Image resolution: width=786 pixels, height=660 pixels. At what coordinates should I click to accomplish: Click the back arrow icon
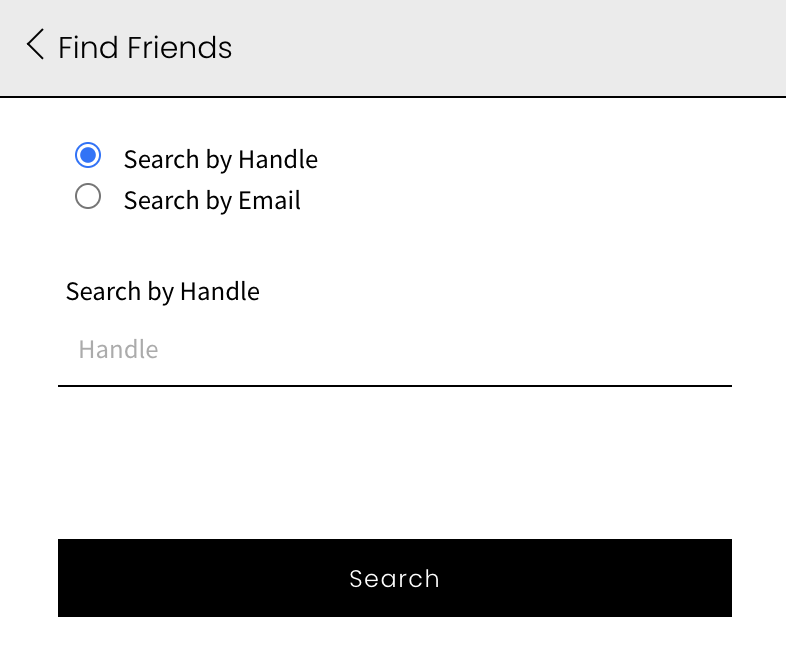click(36, 45)
